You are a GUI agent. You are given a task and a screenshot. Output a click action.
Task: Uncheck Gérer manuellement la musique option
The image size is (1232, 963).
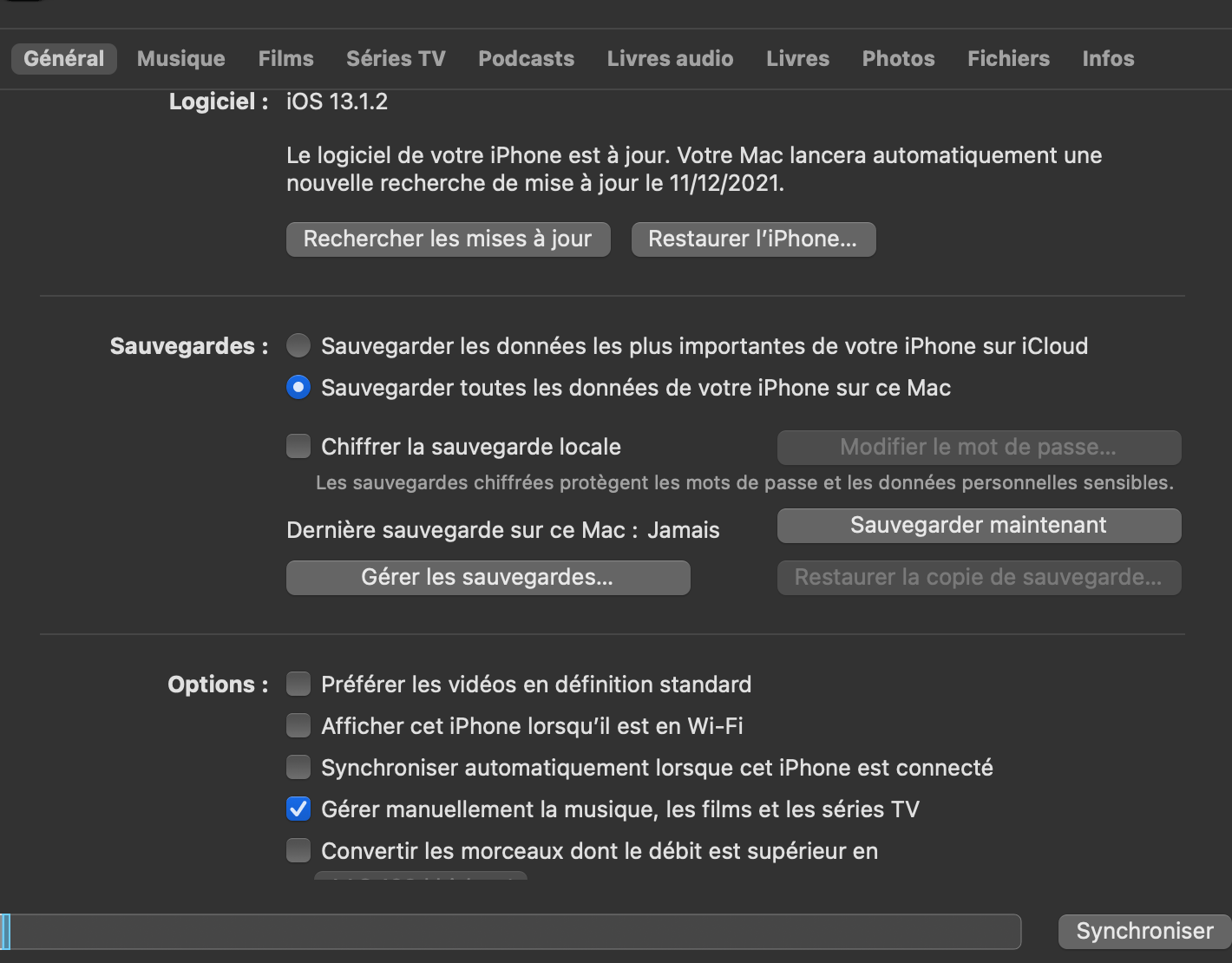(298, 809)
